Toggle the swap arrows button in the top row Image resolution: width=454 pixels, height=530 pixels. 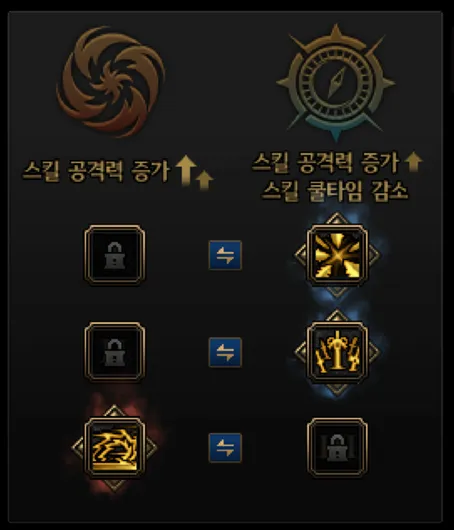click(x=225, y=255)
